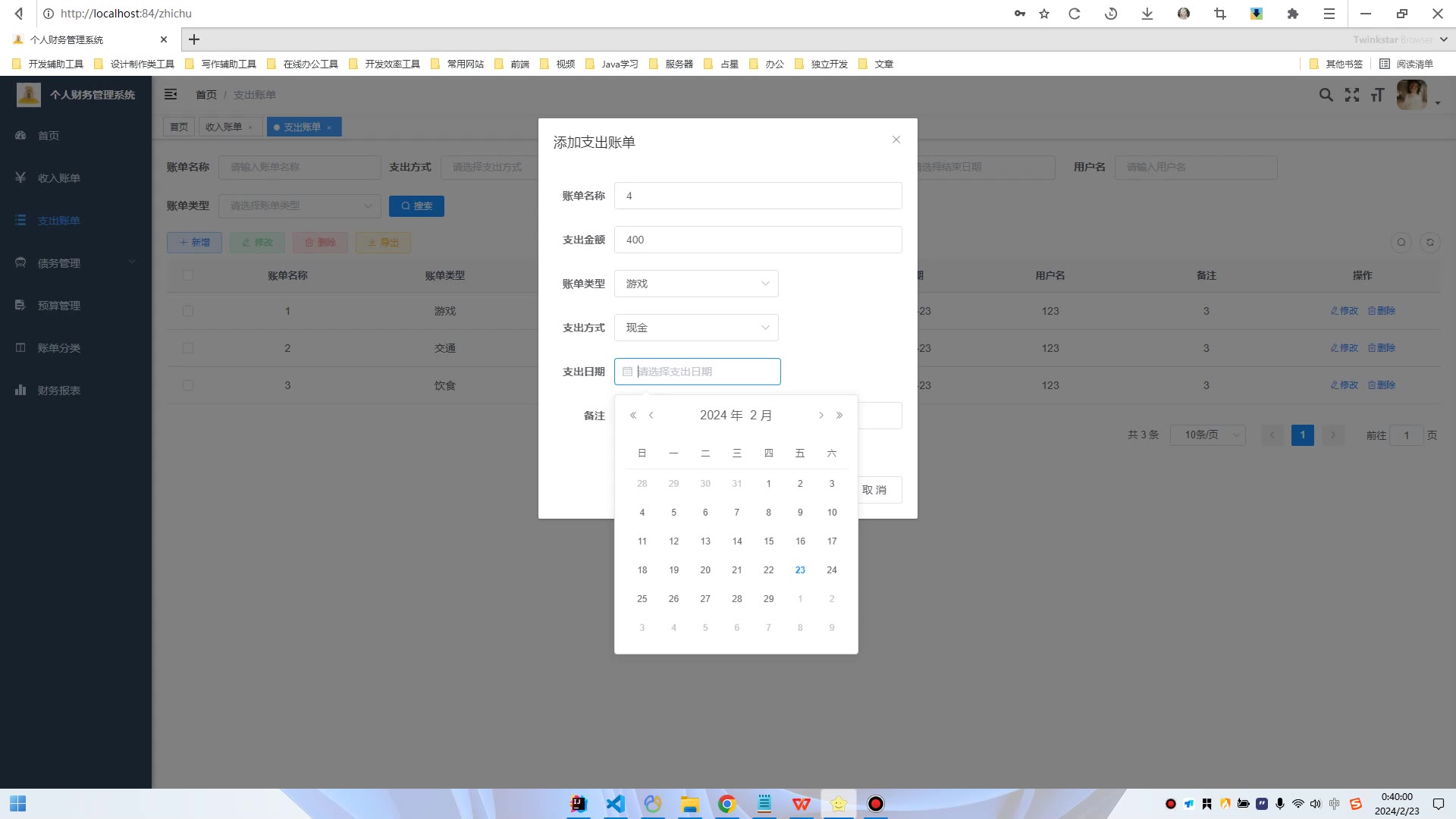Click the 新增 button
Viewport: 1456px width, 819px height.
pos(194,243)
